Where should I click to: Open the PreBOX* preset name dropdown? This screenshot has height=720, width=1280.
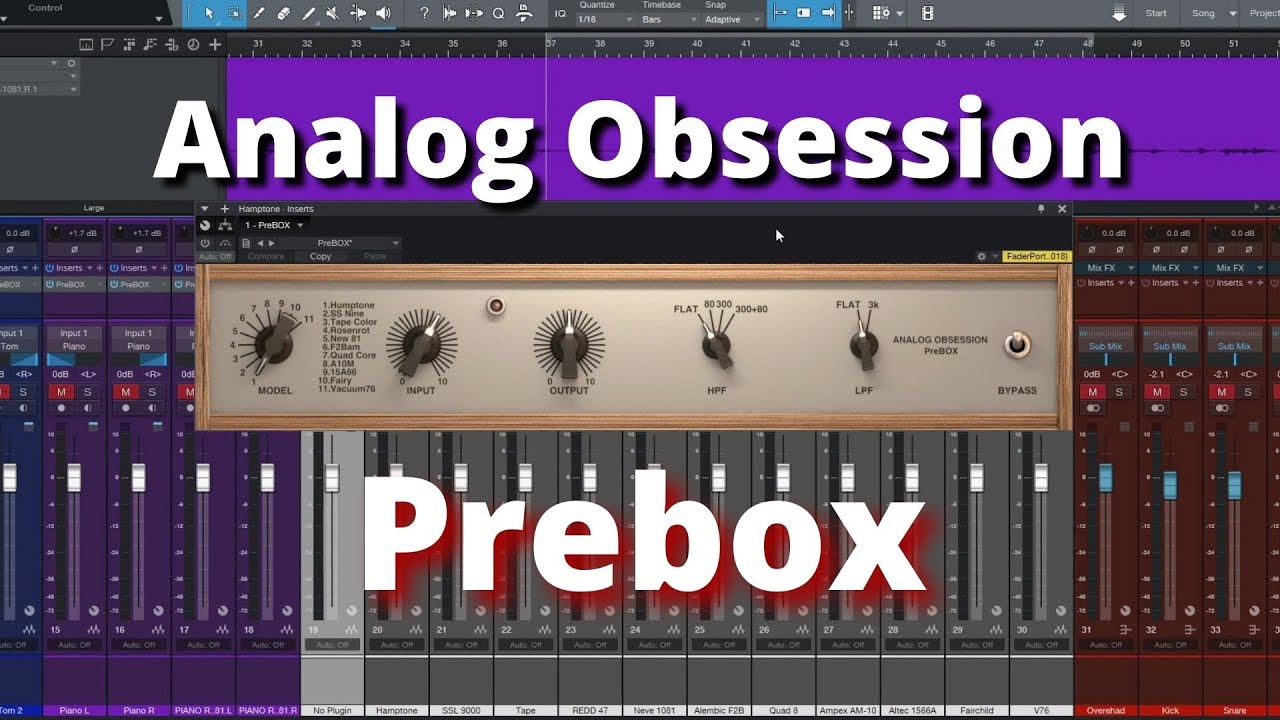click(x=340, y=243)
